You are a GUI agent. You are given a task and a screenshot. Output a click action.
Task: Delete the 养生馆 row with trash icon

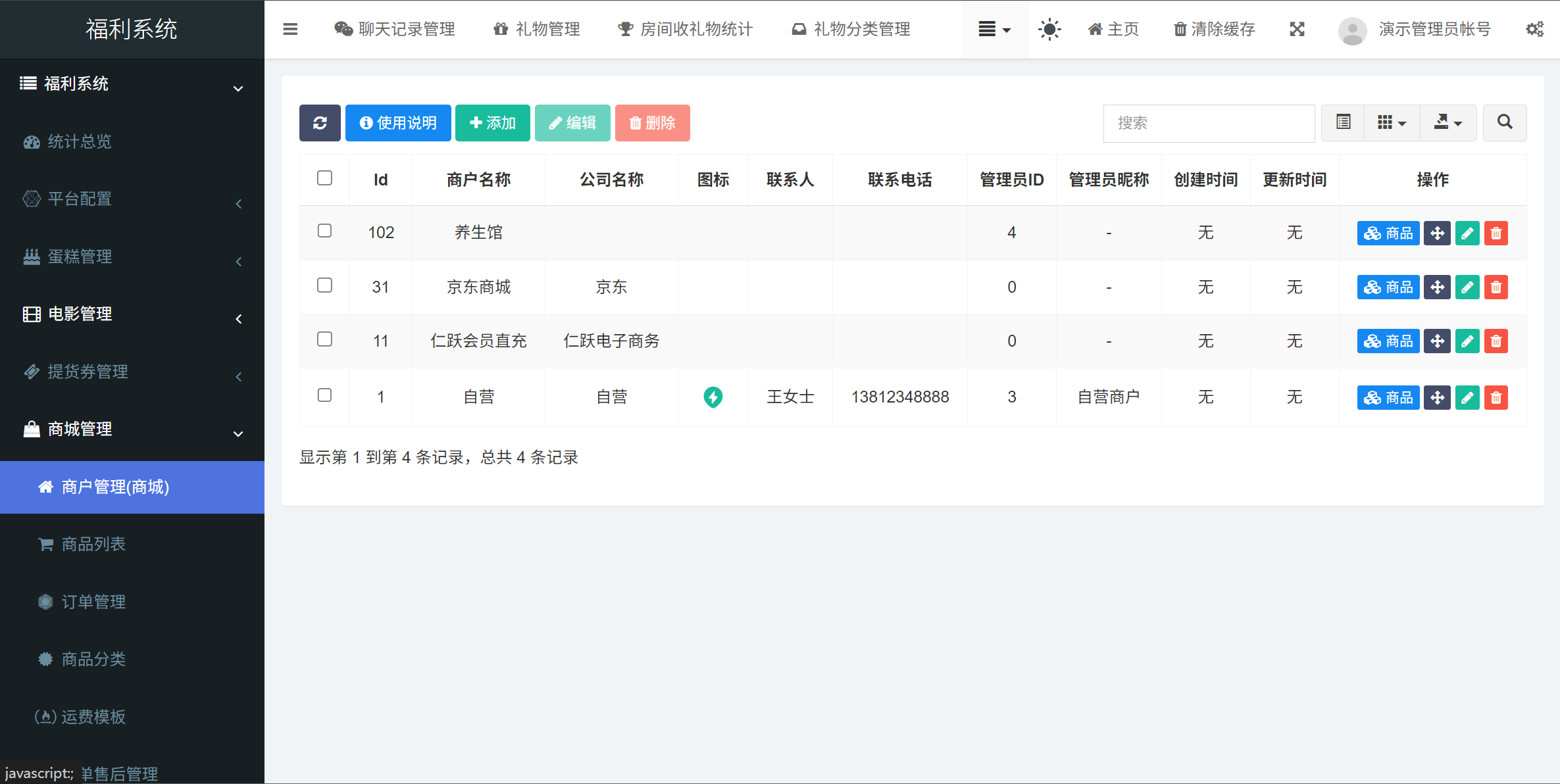point(1496,233)
